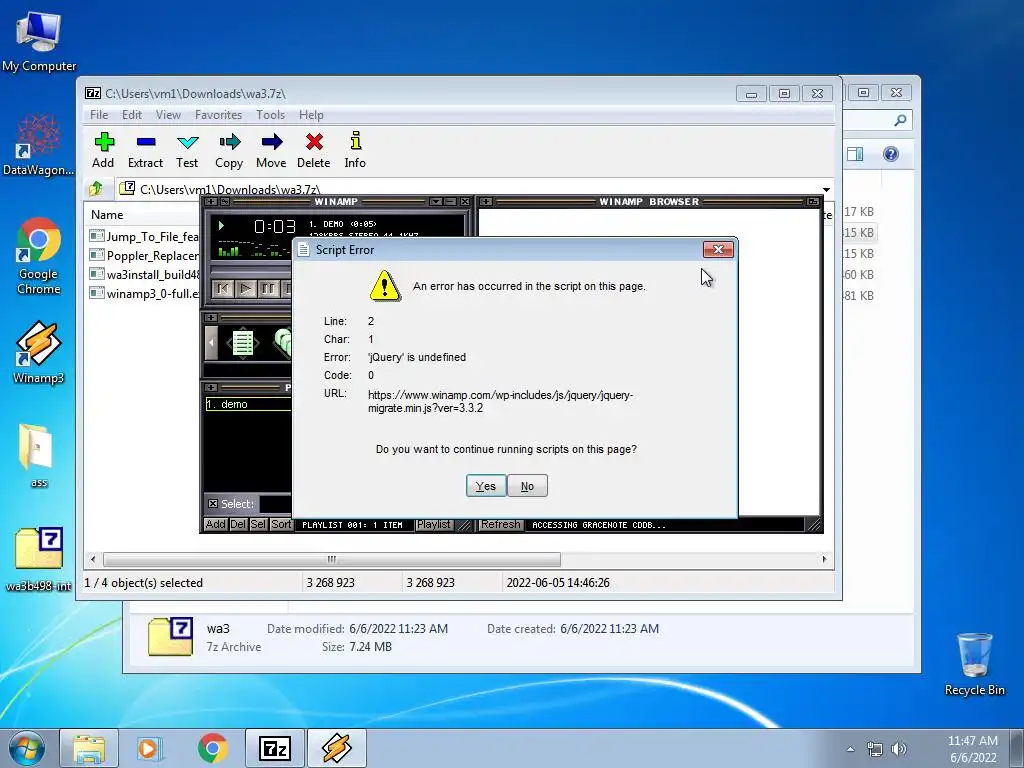Click Sel button in Winamp playlist
Image resolution: width=1024 pixels, height=768 pixels.
[258, 524]
